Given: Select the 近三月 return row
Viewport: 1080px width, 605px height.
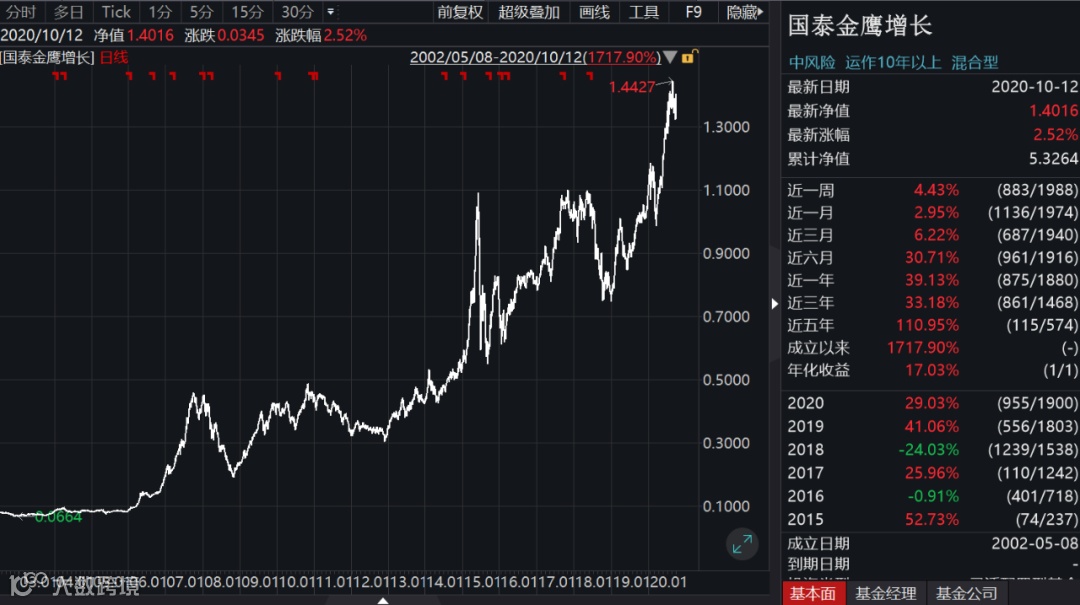Looking at the screenshot, I should 932,236.
